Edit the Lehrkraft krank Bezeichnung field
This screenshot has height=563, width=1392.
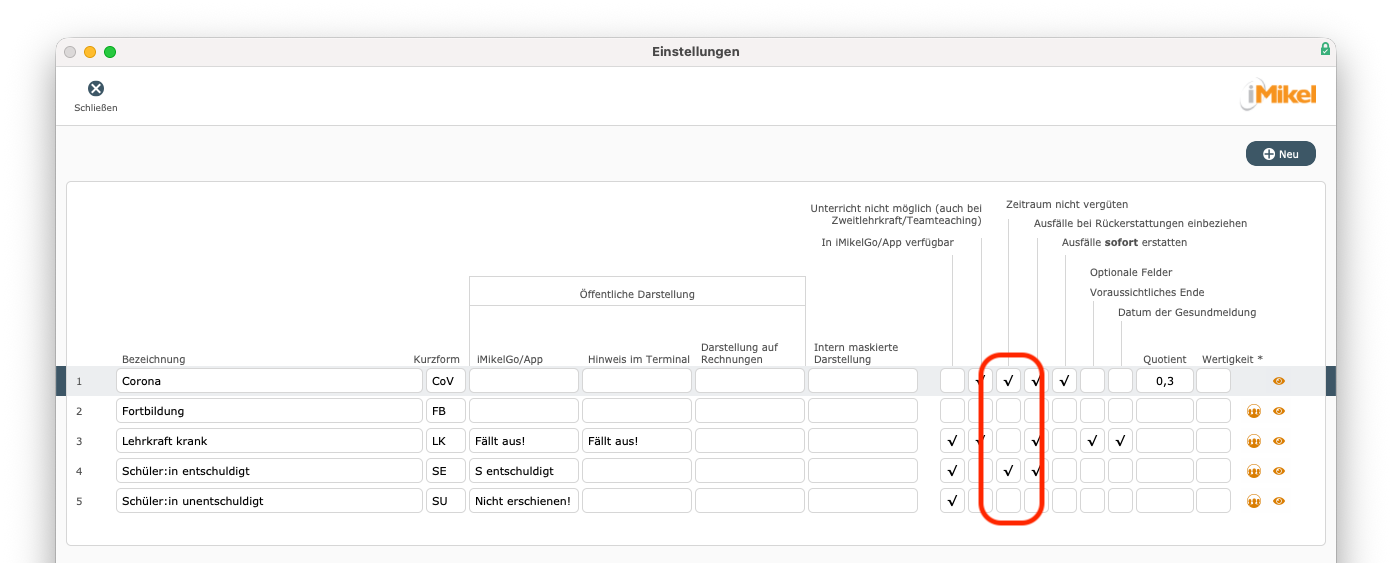point(269,441)
